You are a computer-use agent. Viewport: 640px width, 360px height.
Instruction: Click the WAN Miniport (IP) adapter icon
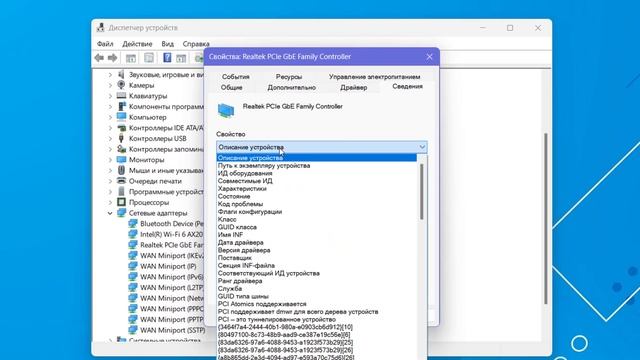133,266
